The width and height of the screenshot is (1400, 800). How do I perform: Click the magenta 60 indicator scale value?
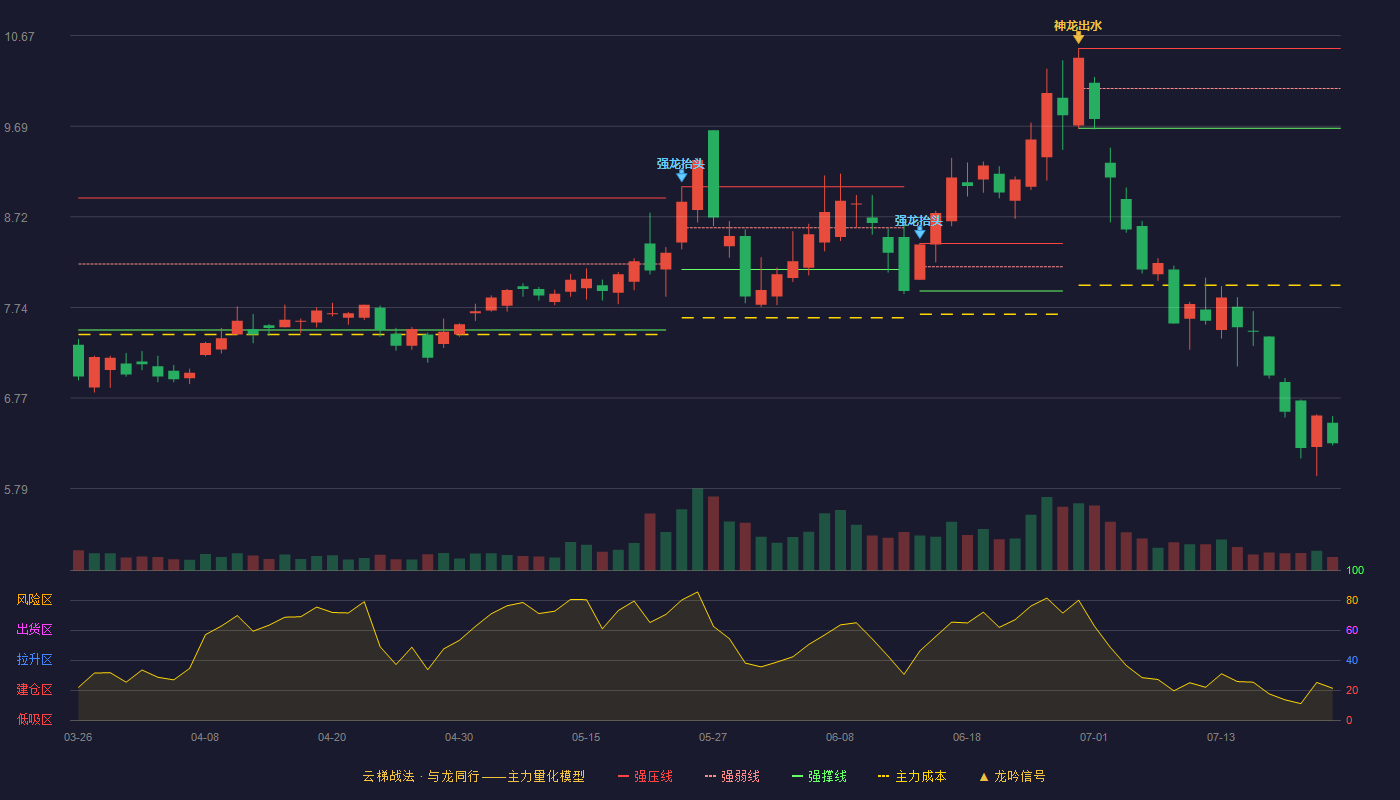1352,630
